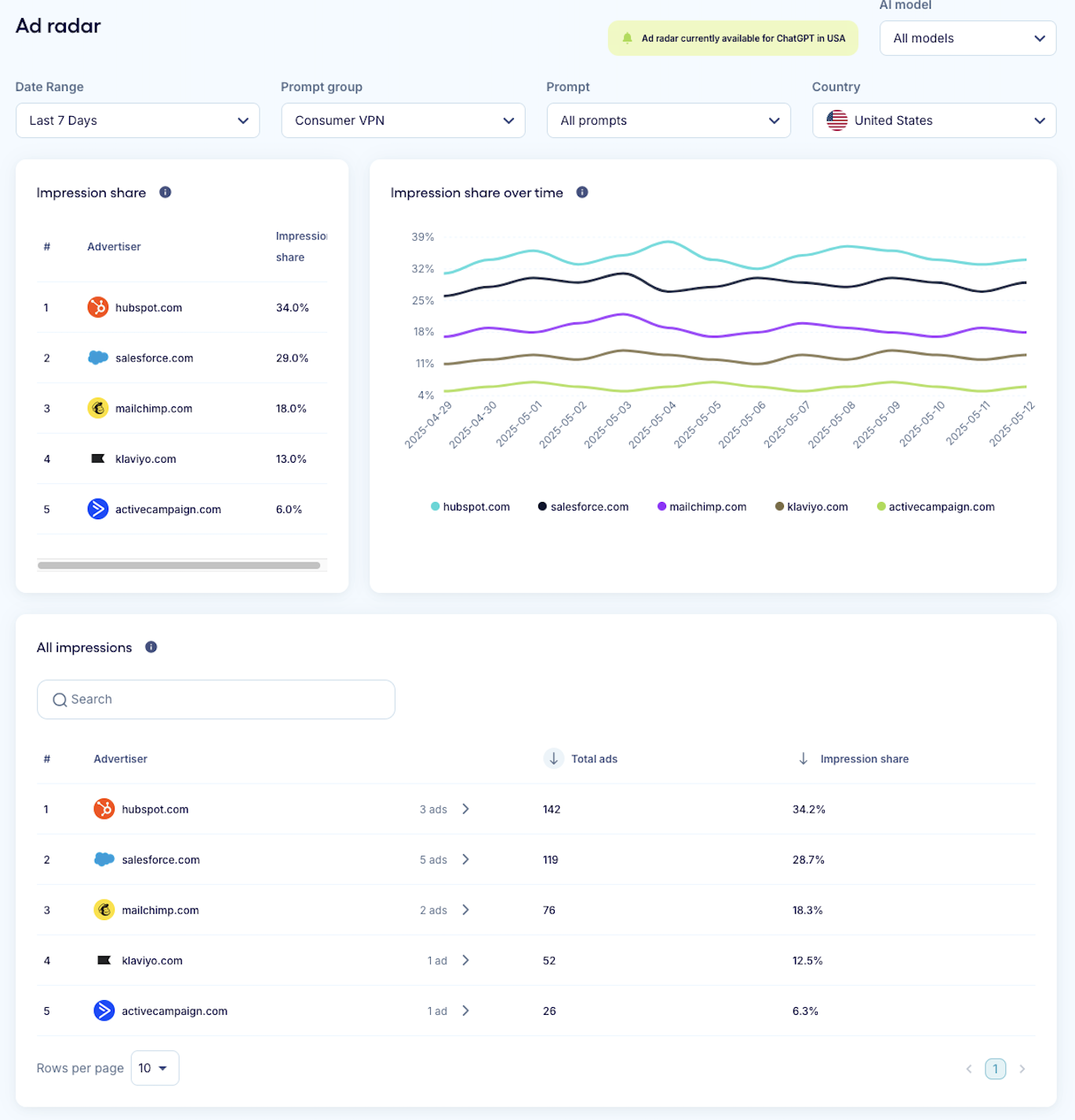Click the magnifier icon in the search box

click(60, 700)
